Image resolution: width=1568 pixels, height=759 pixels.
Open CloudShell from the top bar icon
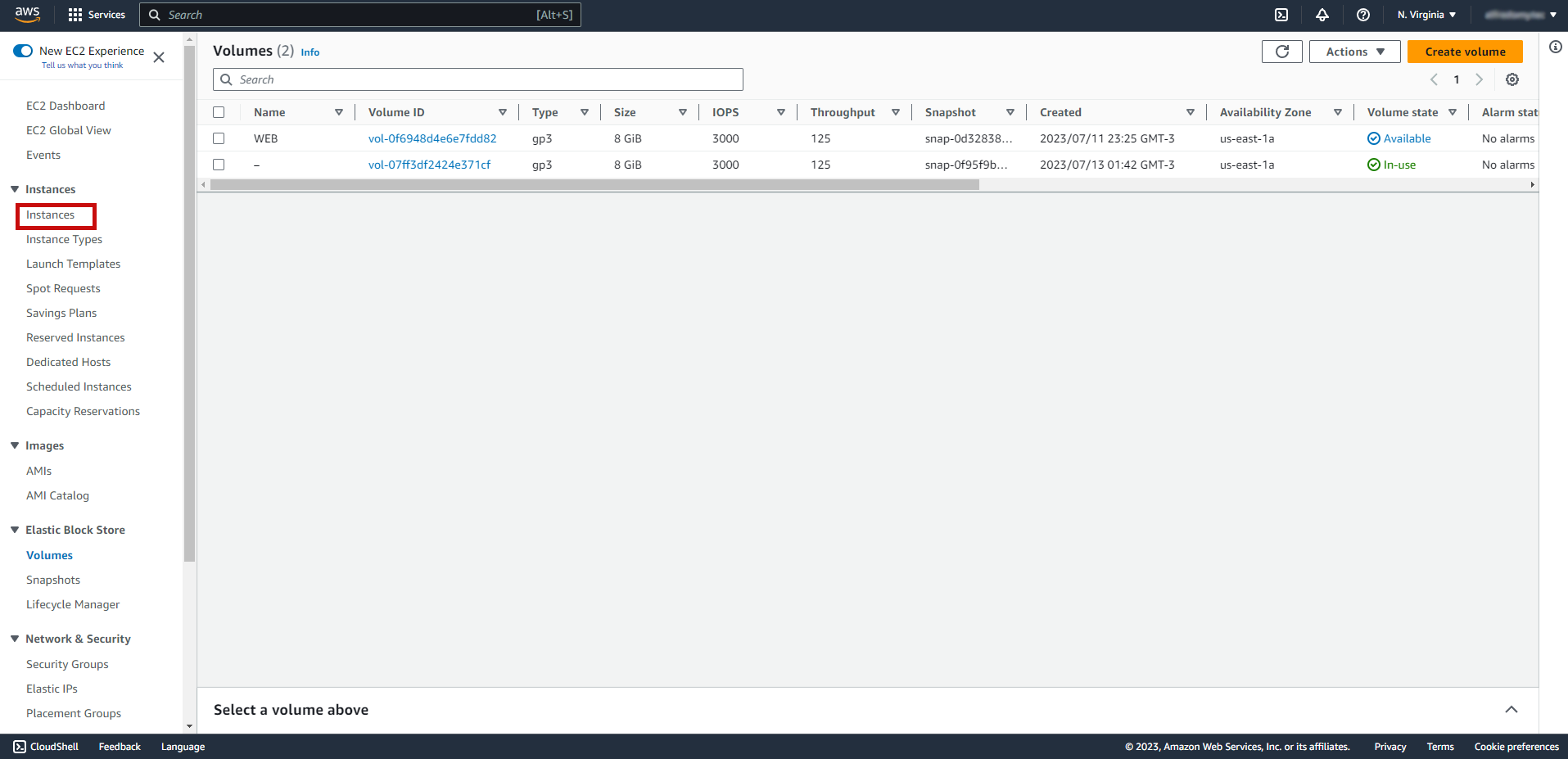1281,15
